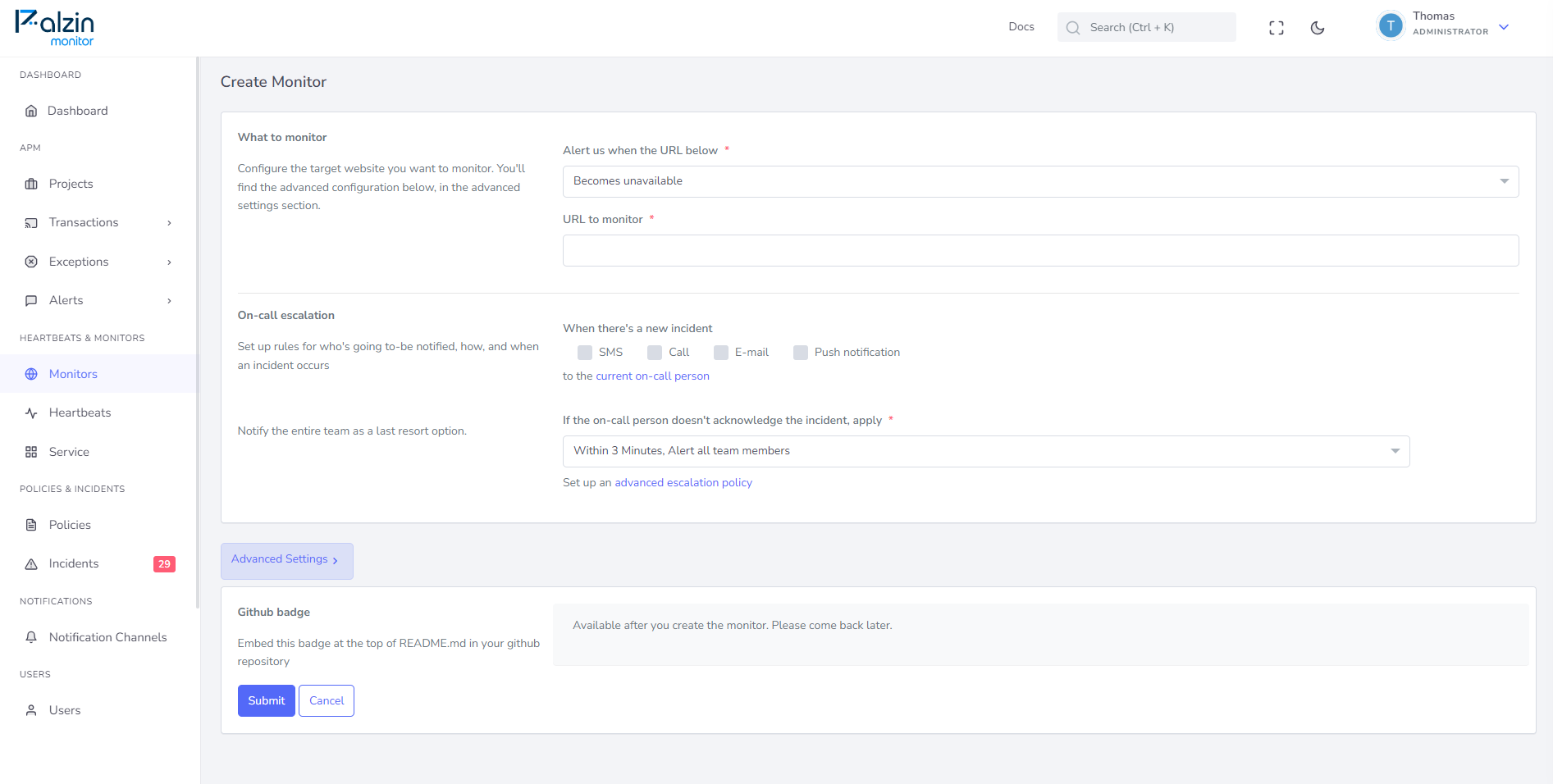This screenshot has height=784, width=1553.
Task: Click the Alerts message icon
Action: (x=31, y=301)
